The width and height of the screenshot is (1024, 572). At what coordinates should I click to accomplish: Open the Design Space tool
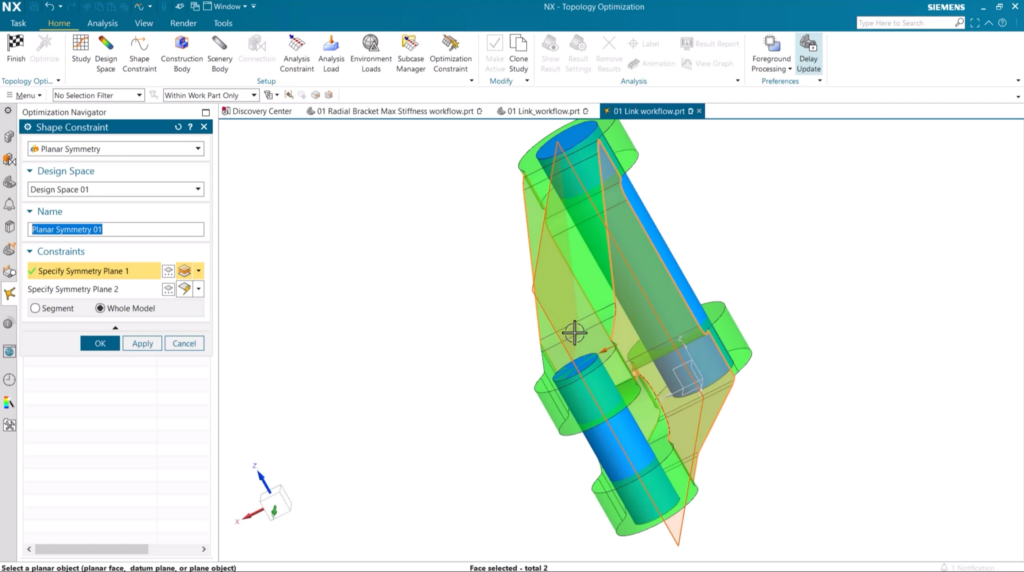pos(106,50)
